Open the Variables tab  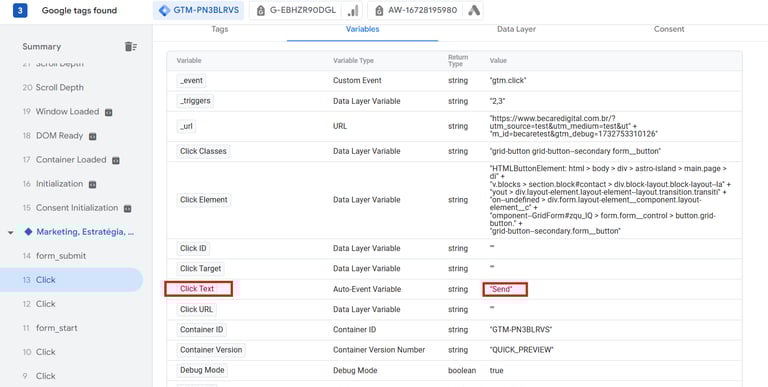point(362,29)
